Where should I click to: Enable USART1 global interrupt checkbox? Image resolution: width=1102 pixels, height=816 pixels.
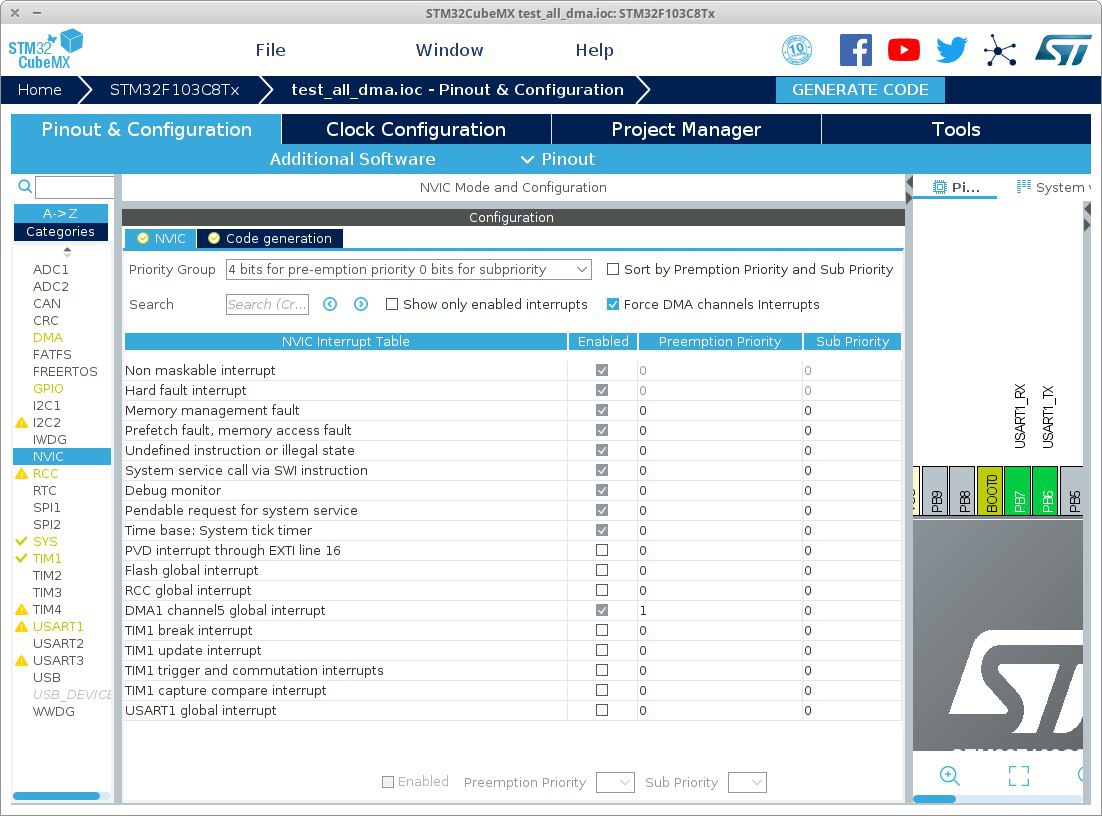pyautogui.click(x=602, y=711)
